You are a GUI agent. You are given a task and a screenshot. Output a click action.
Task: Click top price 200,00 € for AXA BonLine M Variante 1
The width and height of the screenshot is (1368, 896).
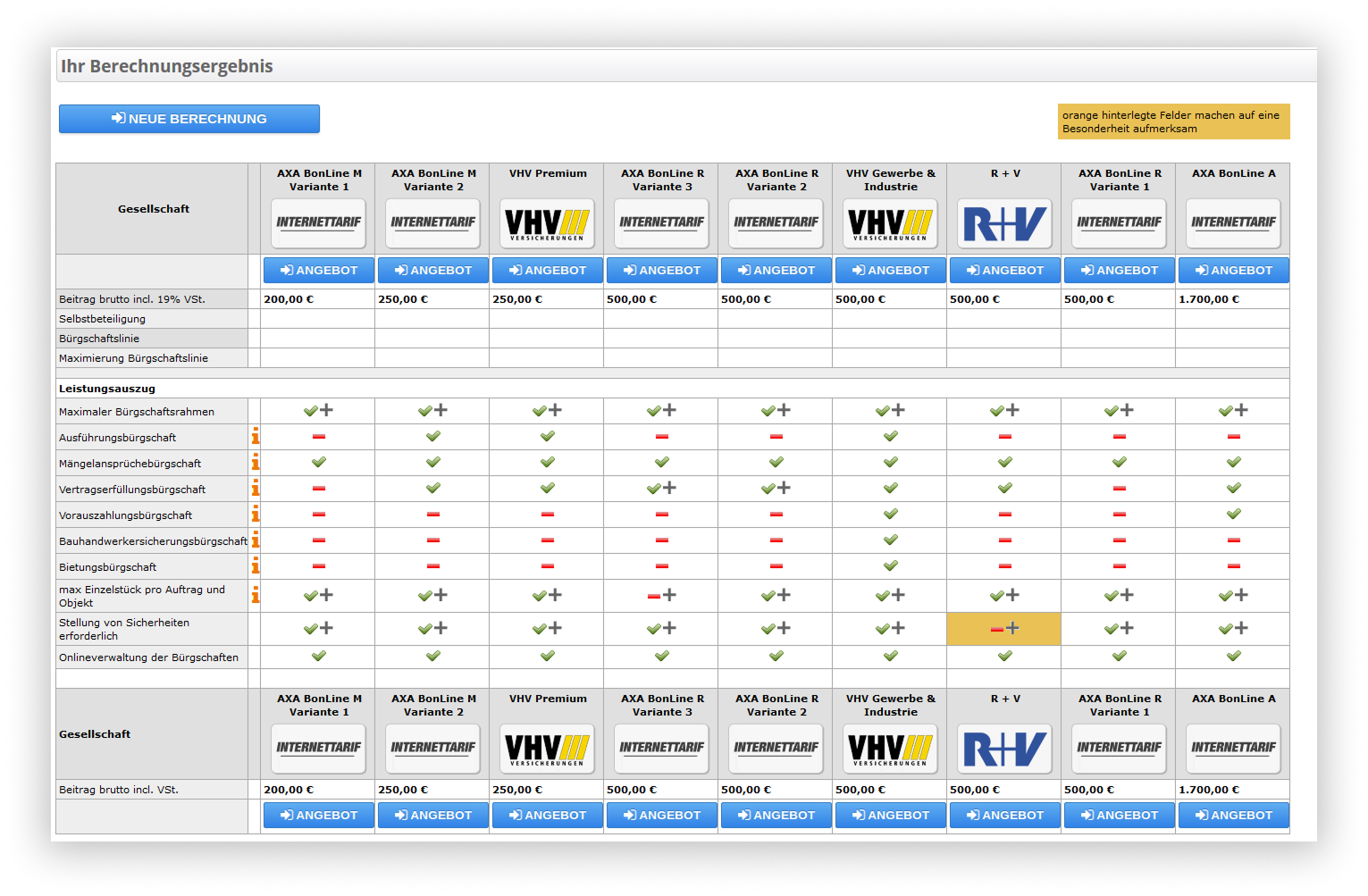(289, 299)
